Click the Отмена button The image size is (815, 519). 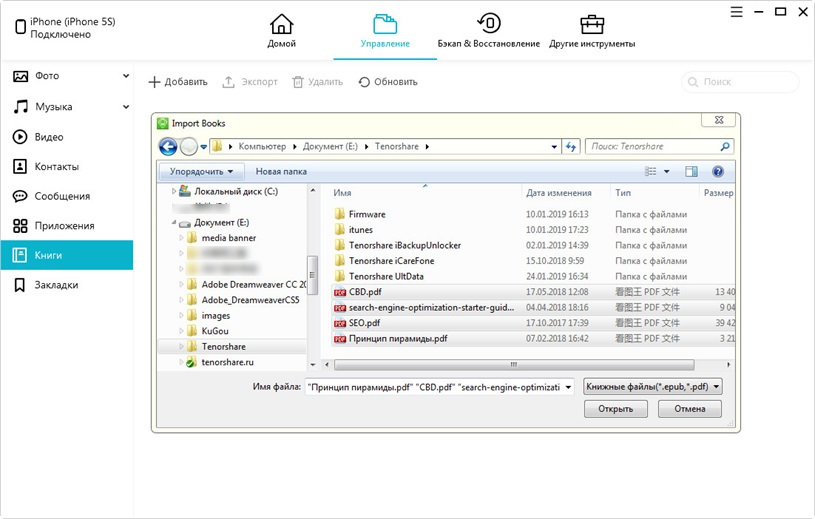pos(690,409)
